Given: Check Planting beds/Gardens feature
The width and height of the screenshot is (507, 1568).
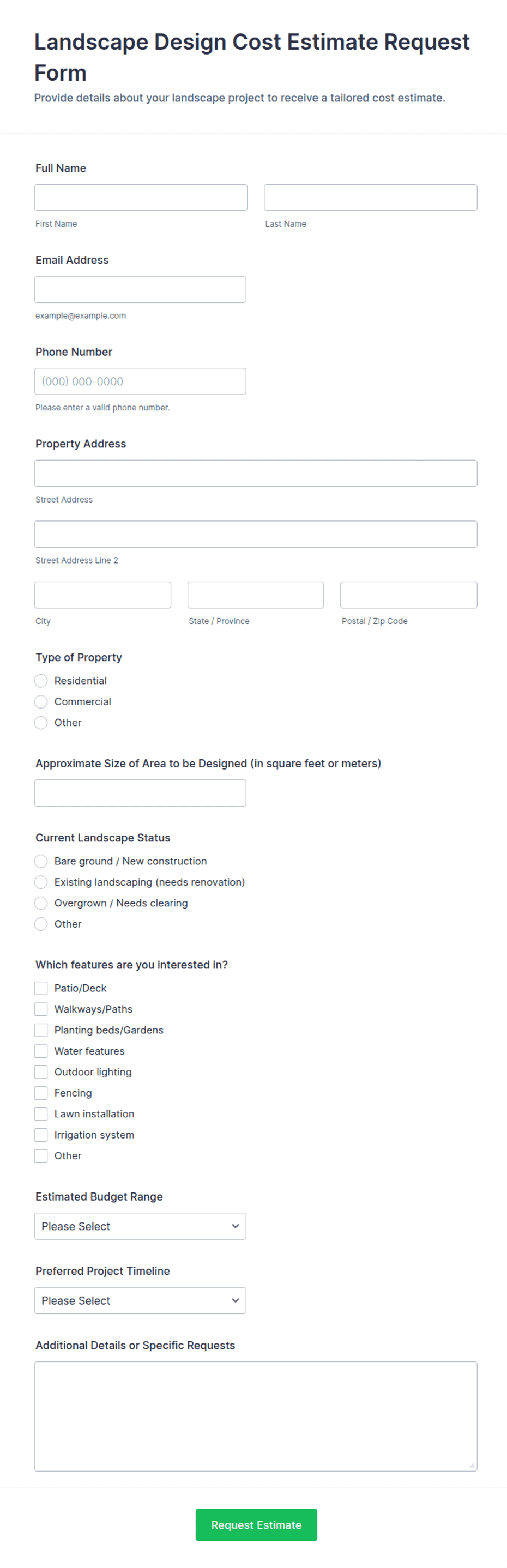Looking at the screenshot, I should point(41,1030).
